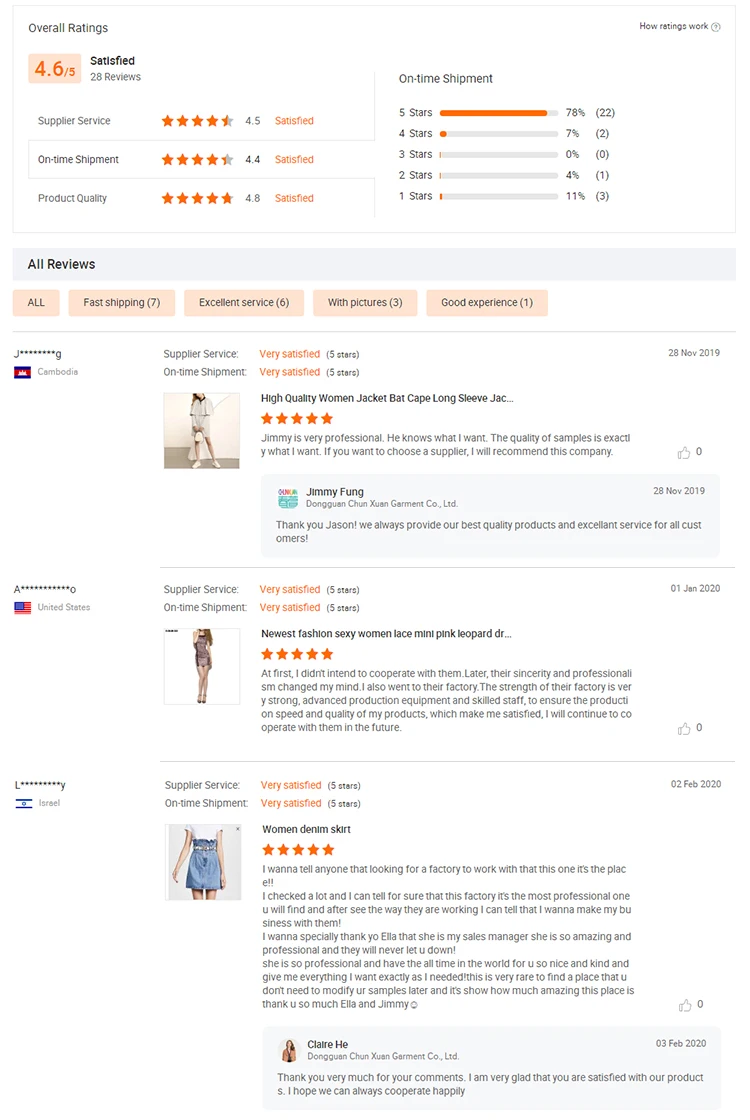
Task: Filter reviews by Excellent service (6)
Action: coord(244,303)
